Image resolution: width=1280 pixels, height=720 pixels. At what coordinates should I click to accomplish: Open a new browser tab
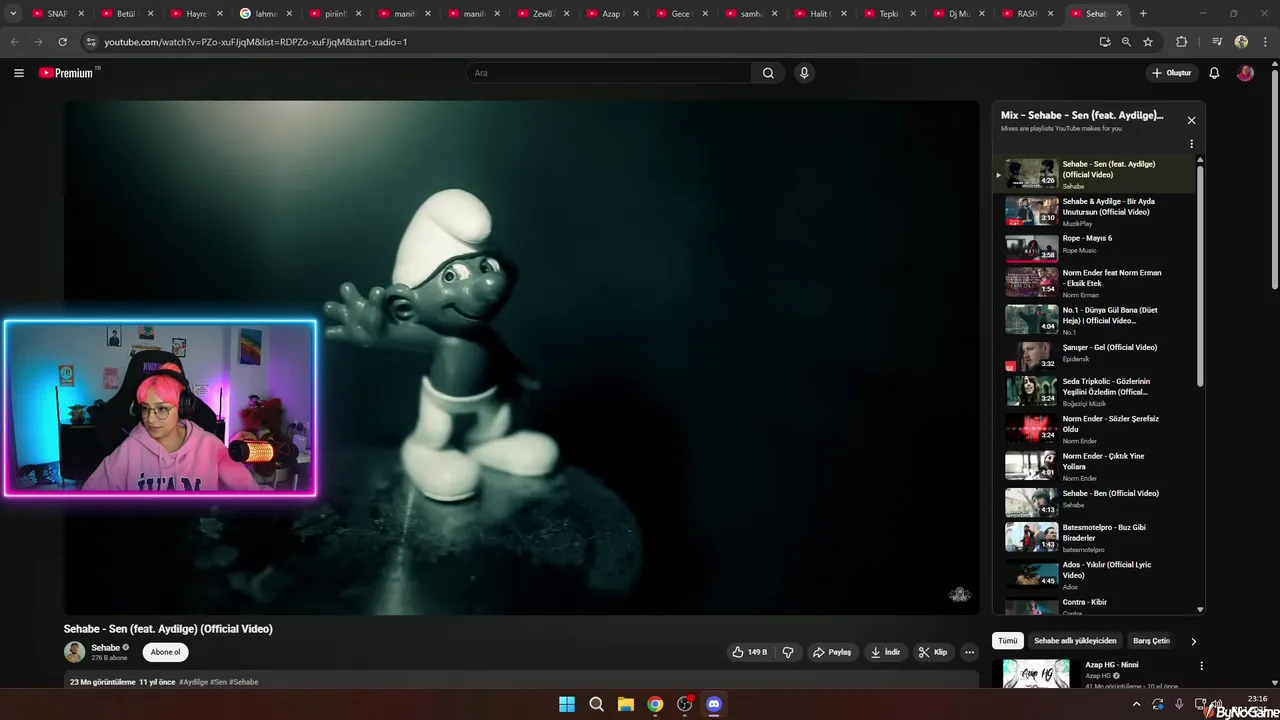coord(1143,14)
